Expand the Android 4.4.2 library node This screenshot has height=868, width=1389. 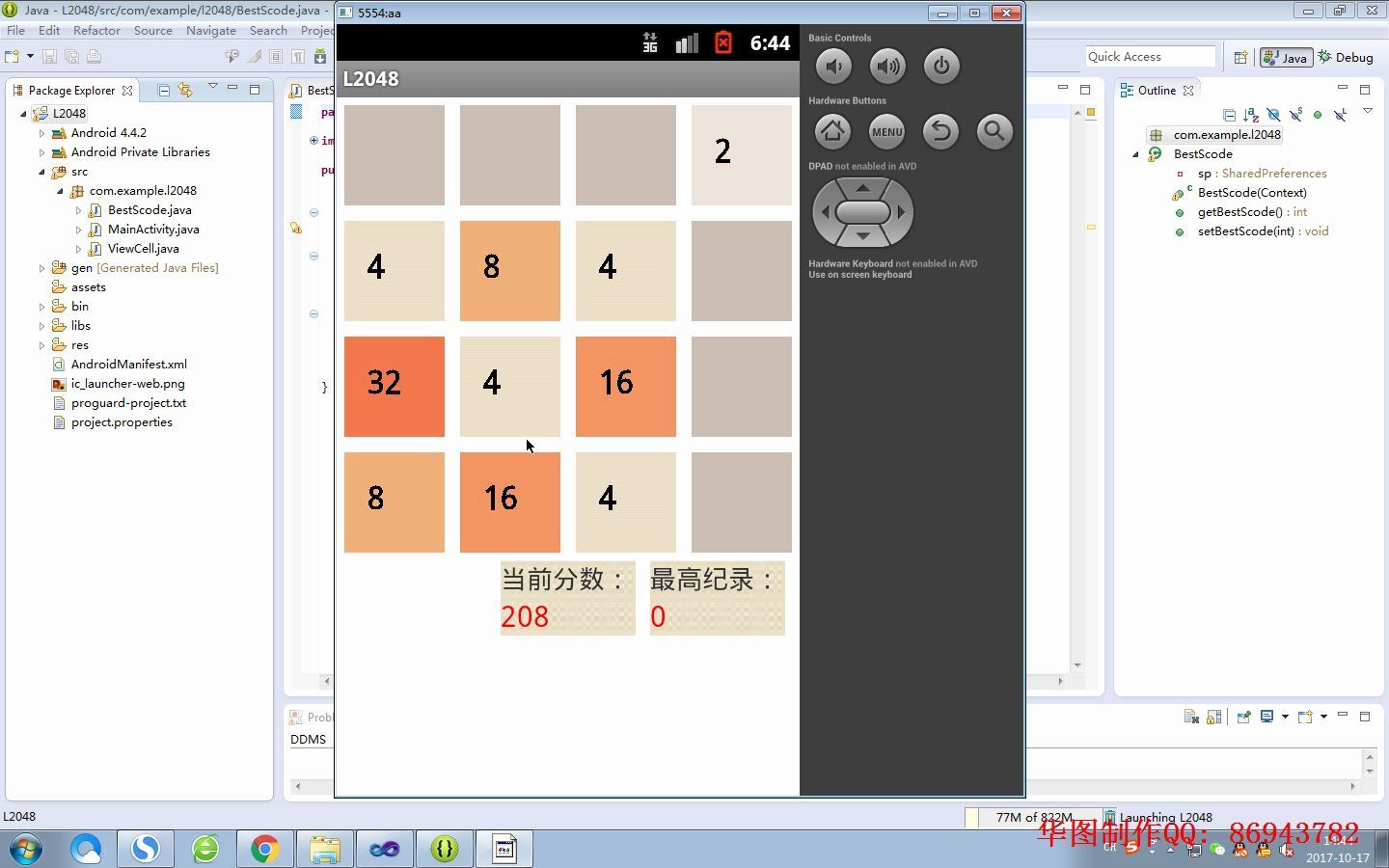(x=41, y=133)
